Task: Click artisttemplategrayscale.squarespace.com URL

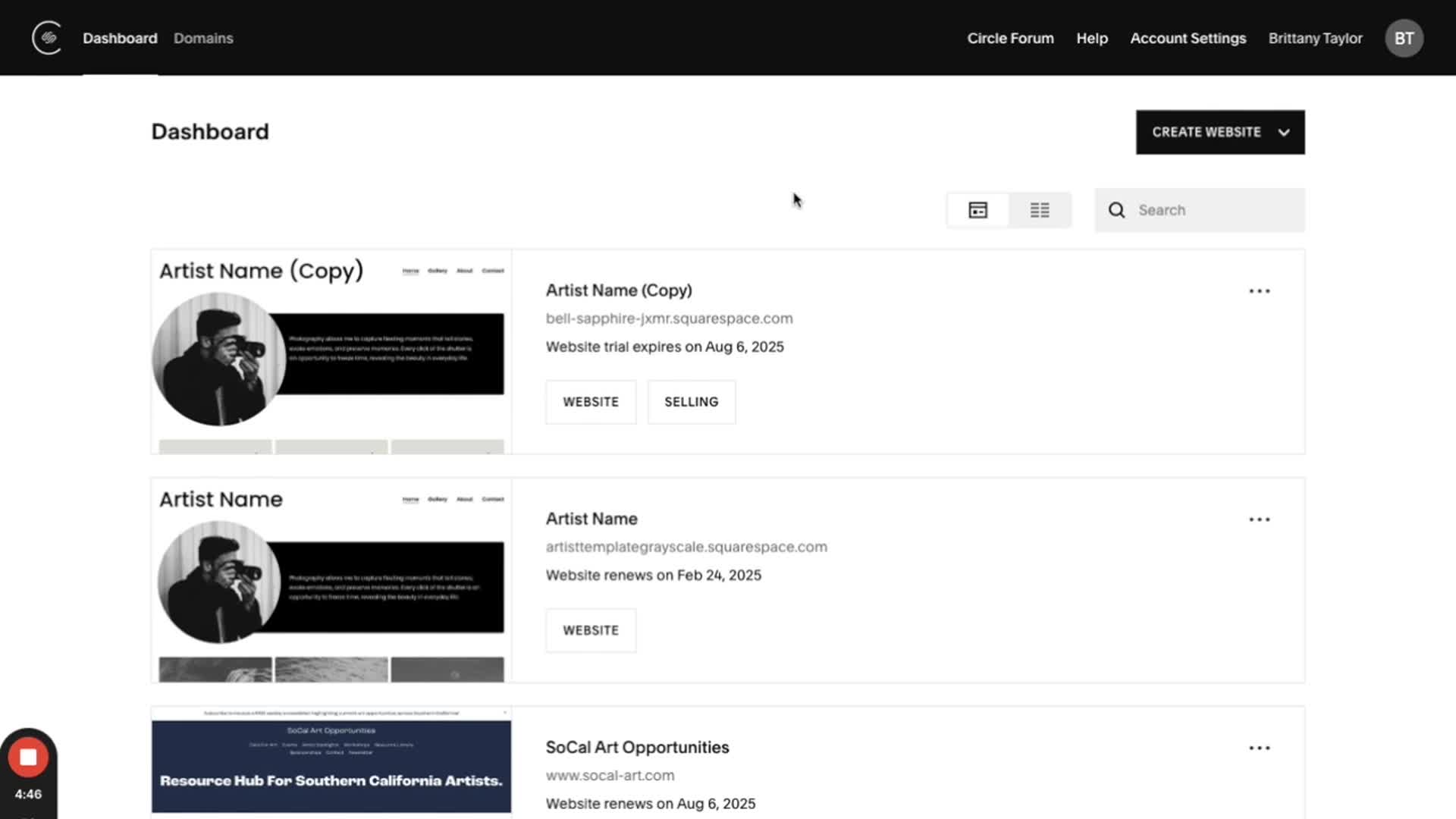Action: tap(686, 547)
